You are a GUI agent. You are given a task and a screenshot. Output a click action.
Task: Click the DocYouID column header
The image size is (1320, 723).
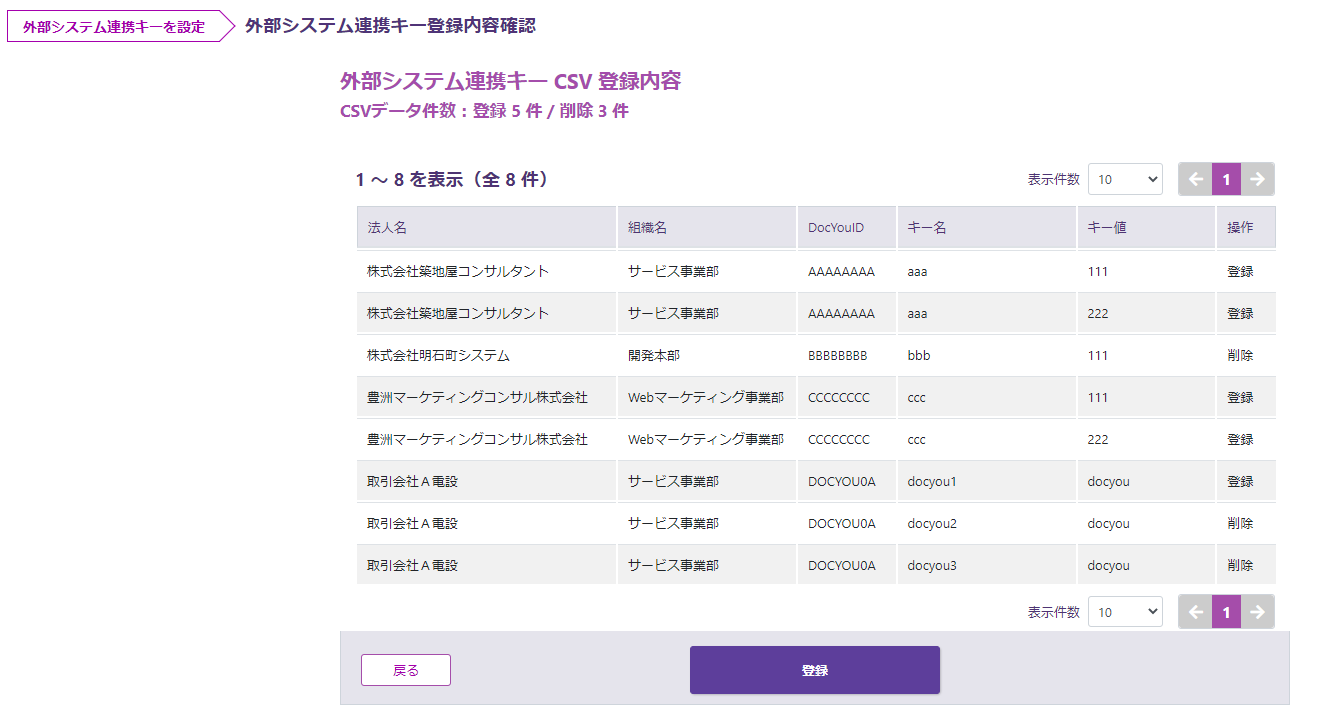(836, 227)
